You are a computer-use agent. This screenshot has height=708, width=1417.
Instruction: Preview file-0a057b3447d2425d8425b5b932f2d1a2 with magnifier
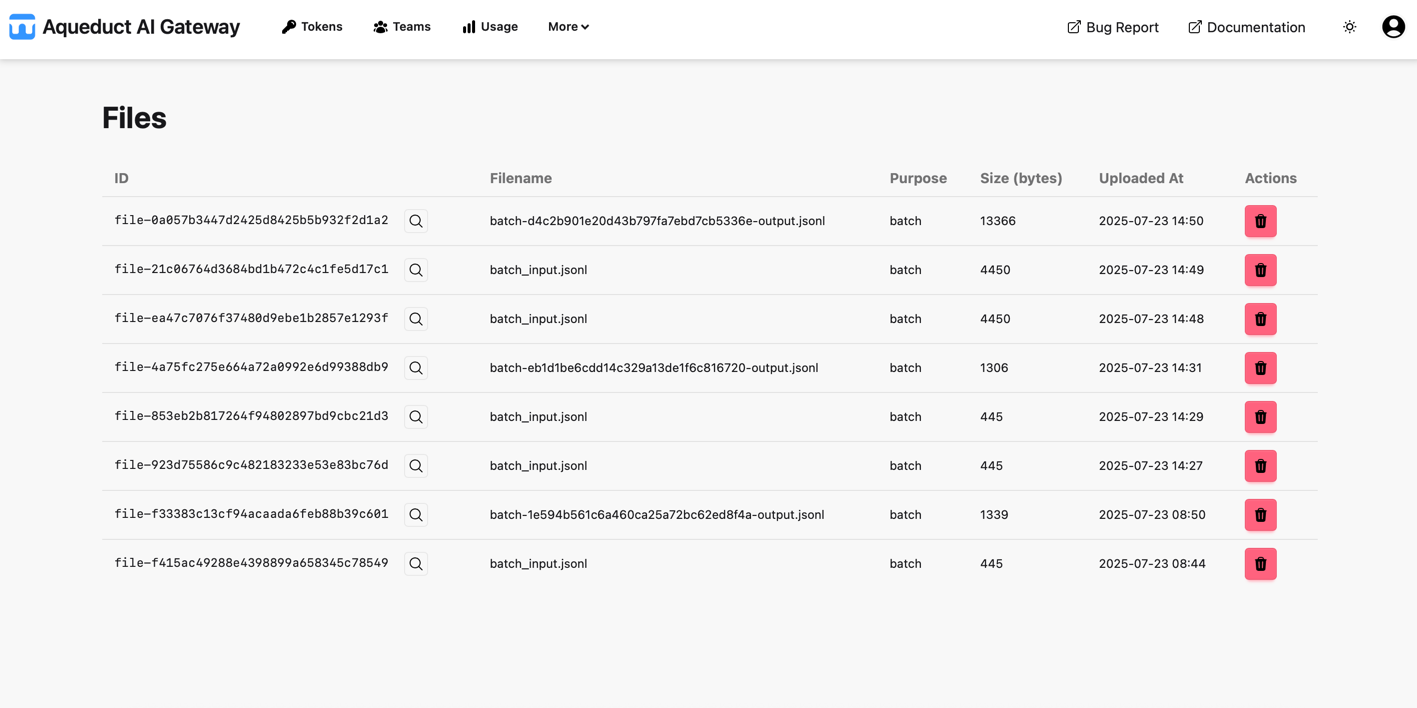[x=416, y=221]
